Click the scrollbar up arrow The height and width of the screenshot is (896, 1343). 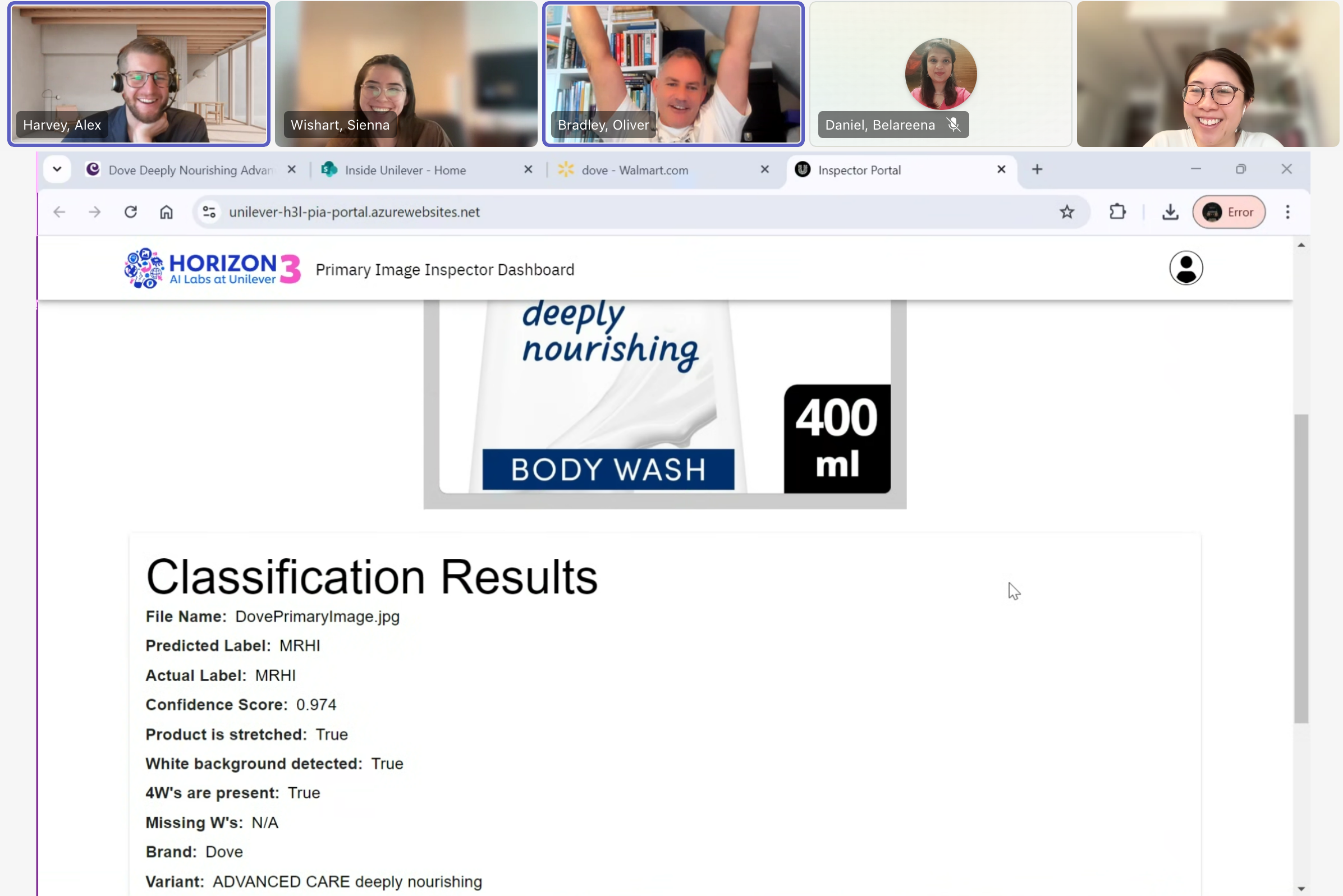click(x=1301, y=245)
